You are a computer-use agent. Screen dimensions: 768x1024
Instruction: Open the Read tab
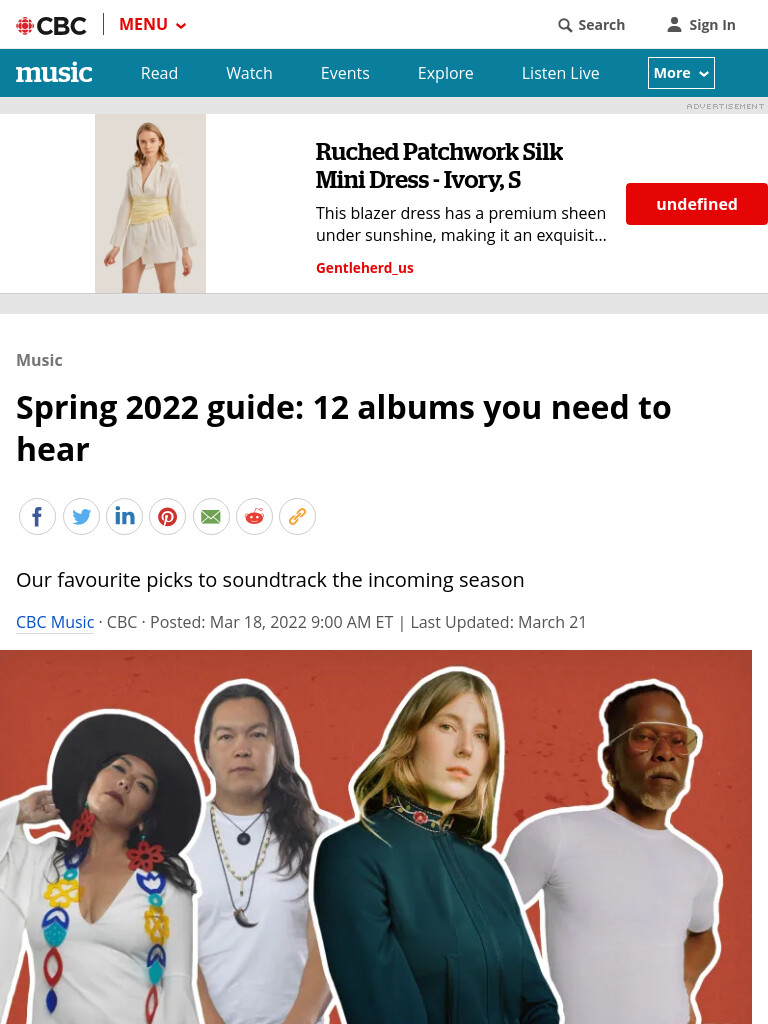coord(159,73)
